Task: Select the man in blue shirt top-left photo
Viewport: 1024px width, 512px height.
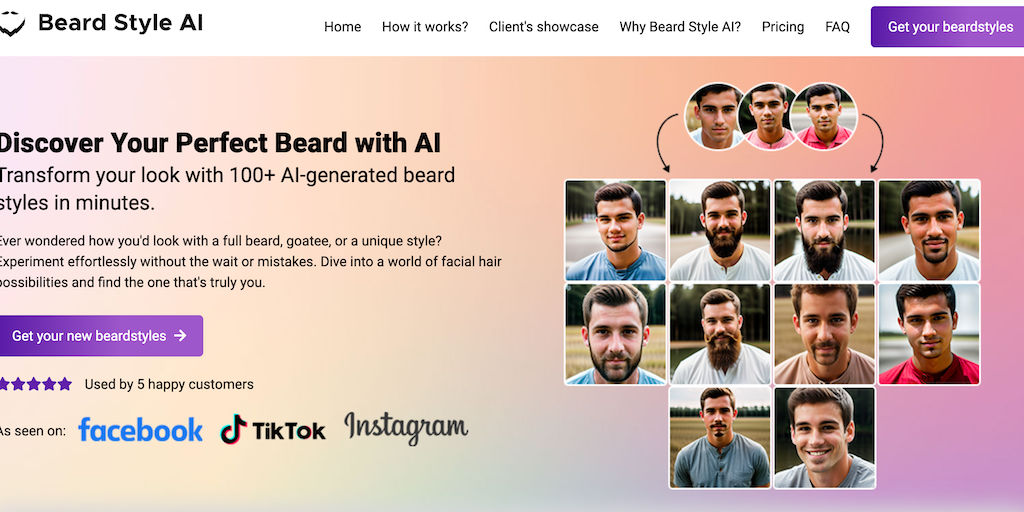Action: 615,230
